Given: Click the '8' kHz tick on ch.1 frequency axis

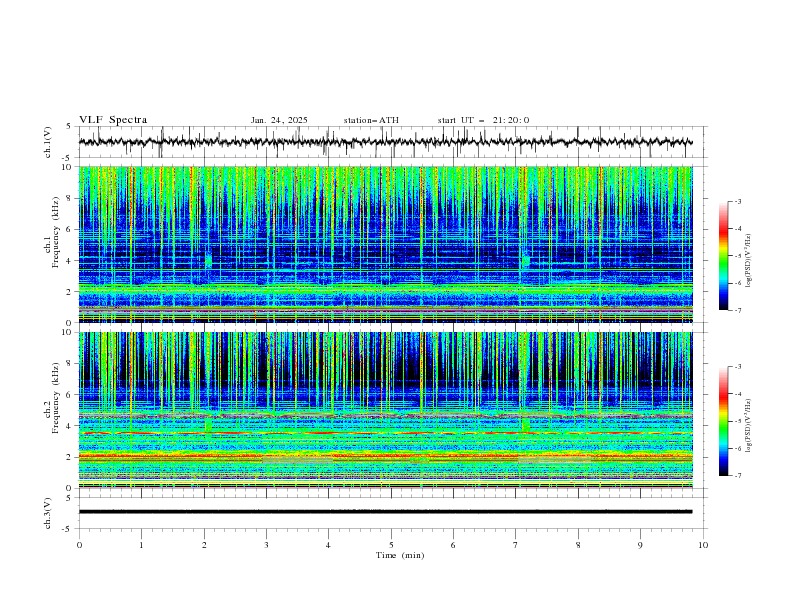Looking at the screenshot, I should tap(70, 198).
